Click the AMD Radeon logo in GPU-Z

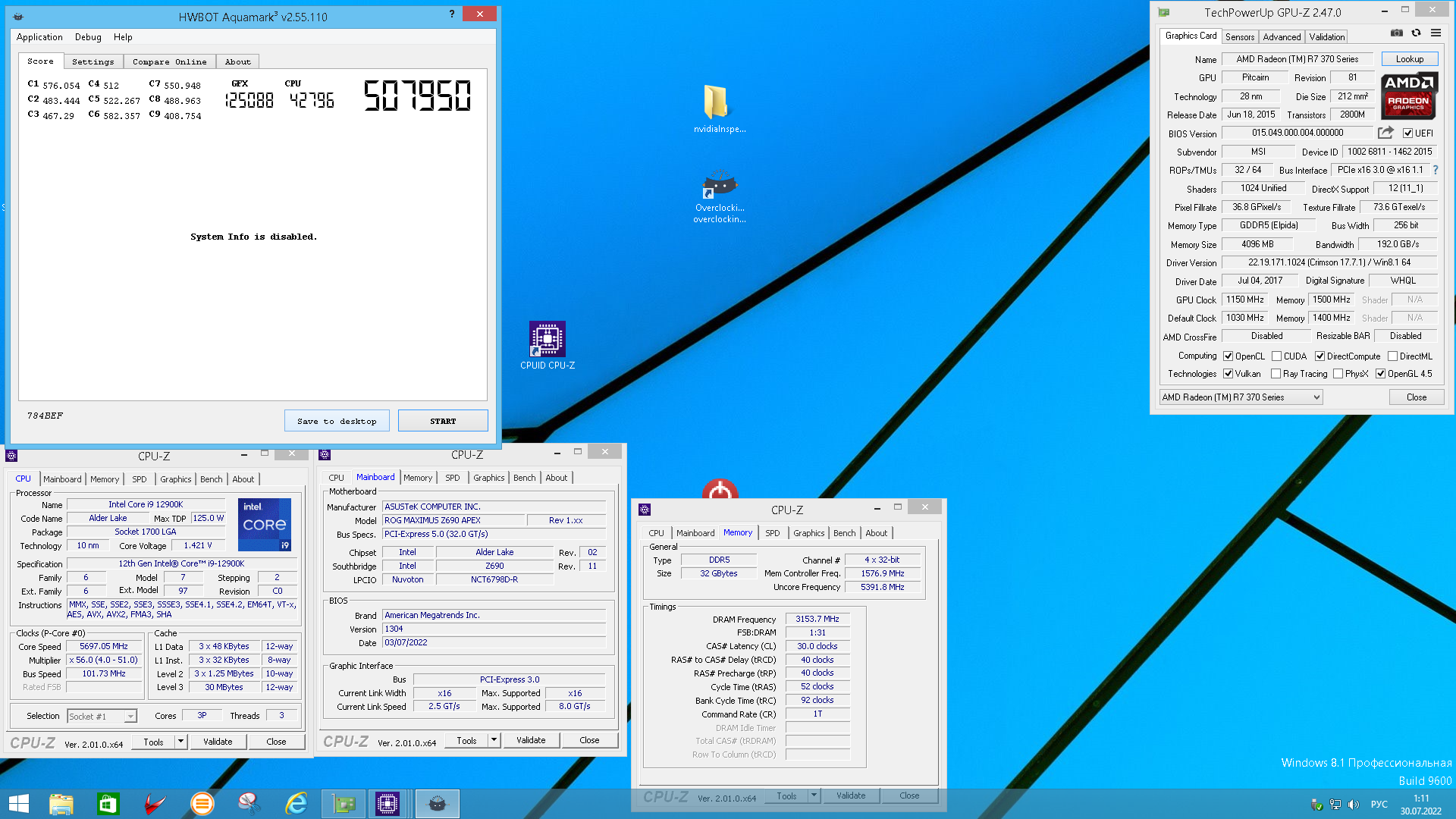pyautogui.click(x=1408, y=96)
